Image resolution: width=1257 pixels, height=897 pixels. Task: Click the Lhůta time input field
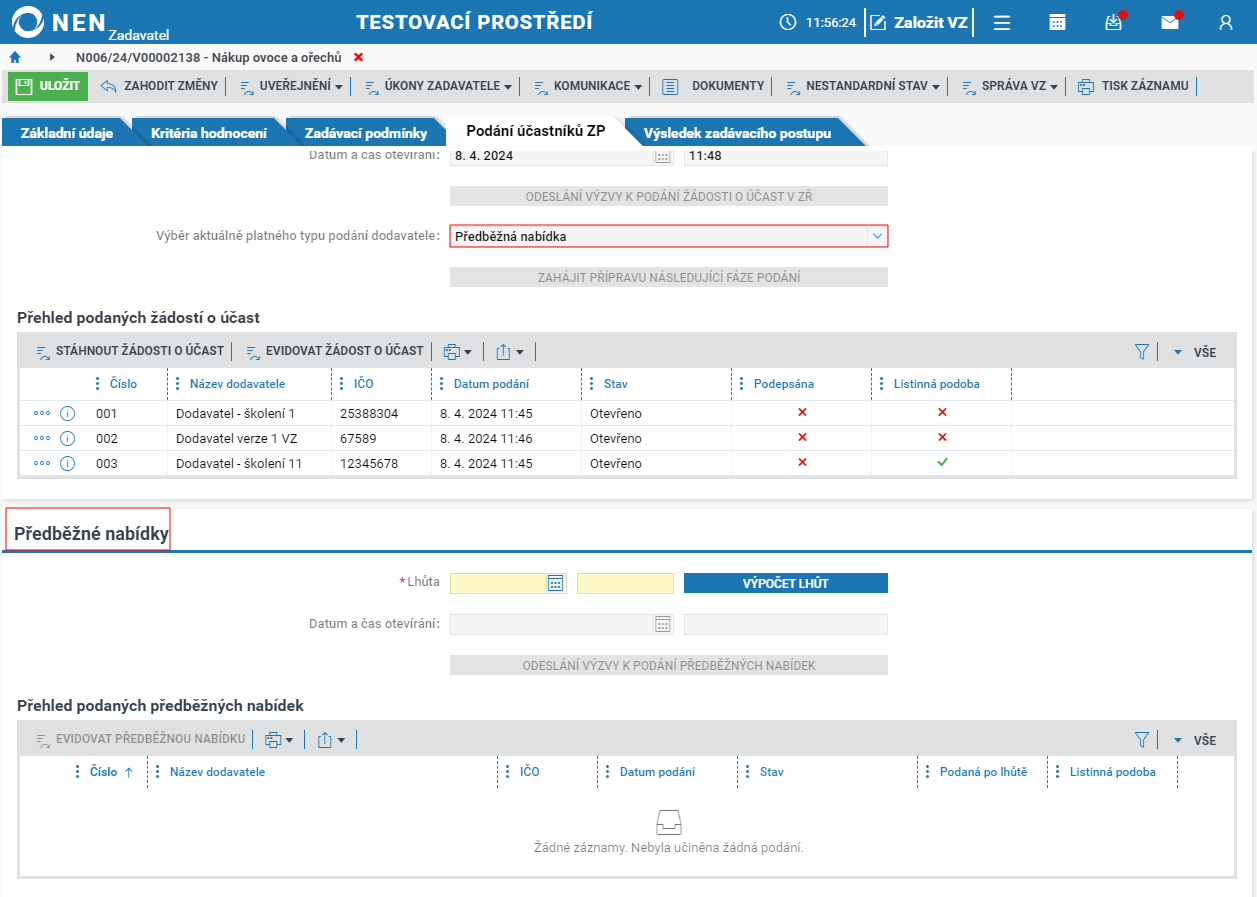point(625,583)
